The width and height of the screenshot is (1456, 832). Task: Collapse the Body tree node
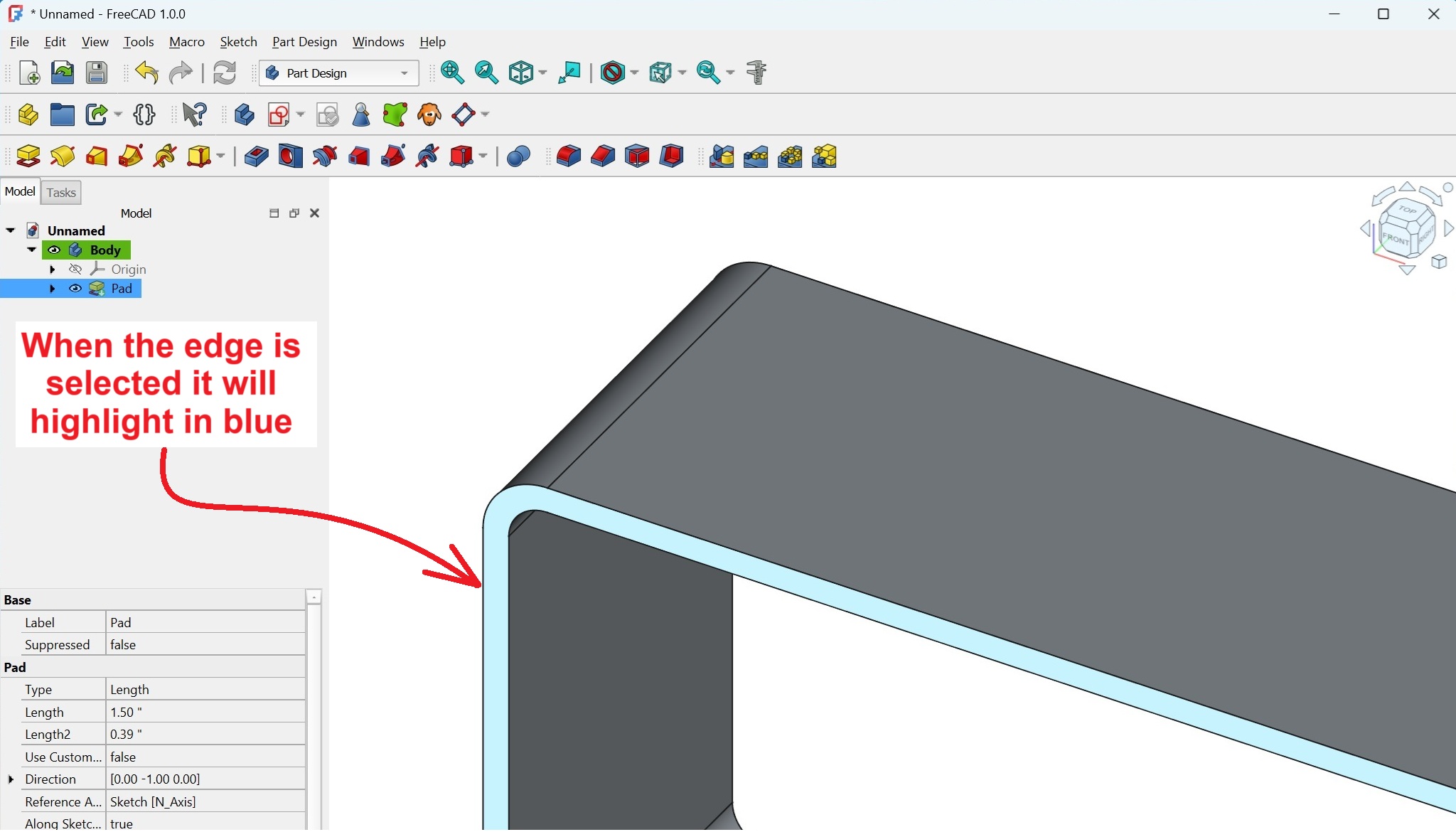(32, 250)
